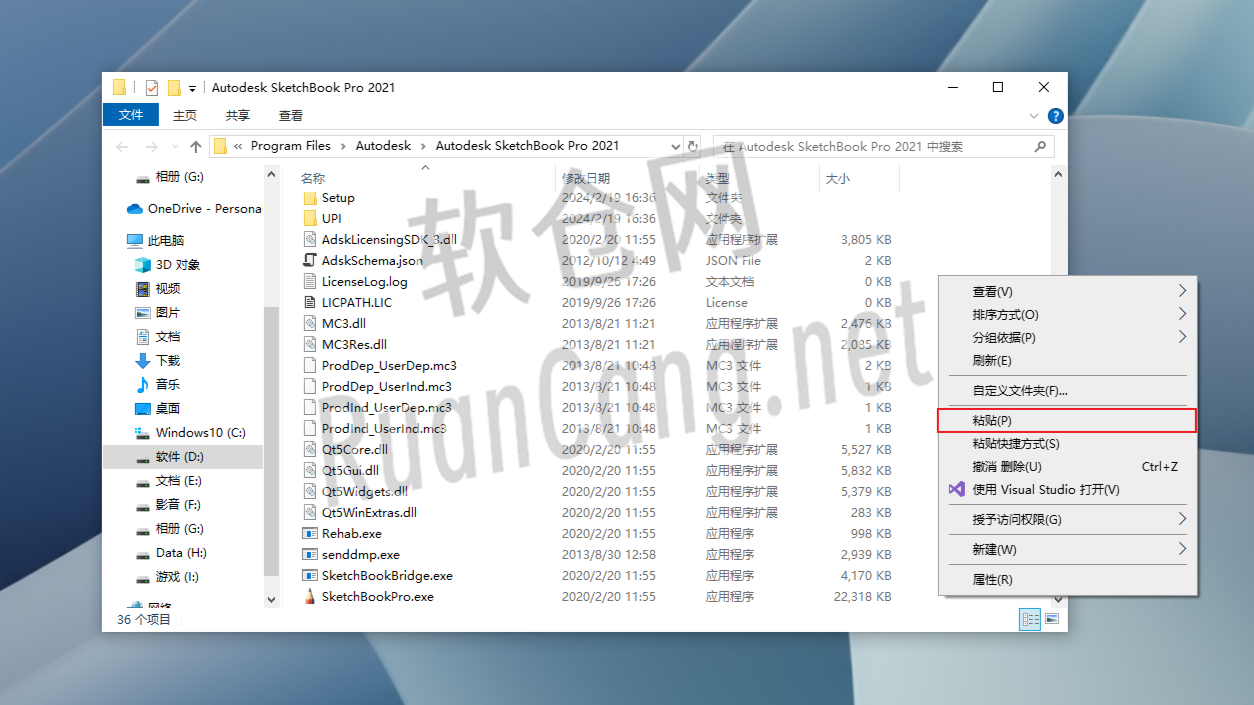Open the quick access toolbar dropdown
The height and width of the screenshot is (705, 1254).
pyautogui.click(x=192, y=88)
